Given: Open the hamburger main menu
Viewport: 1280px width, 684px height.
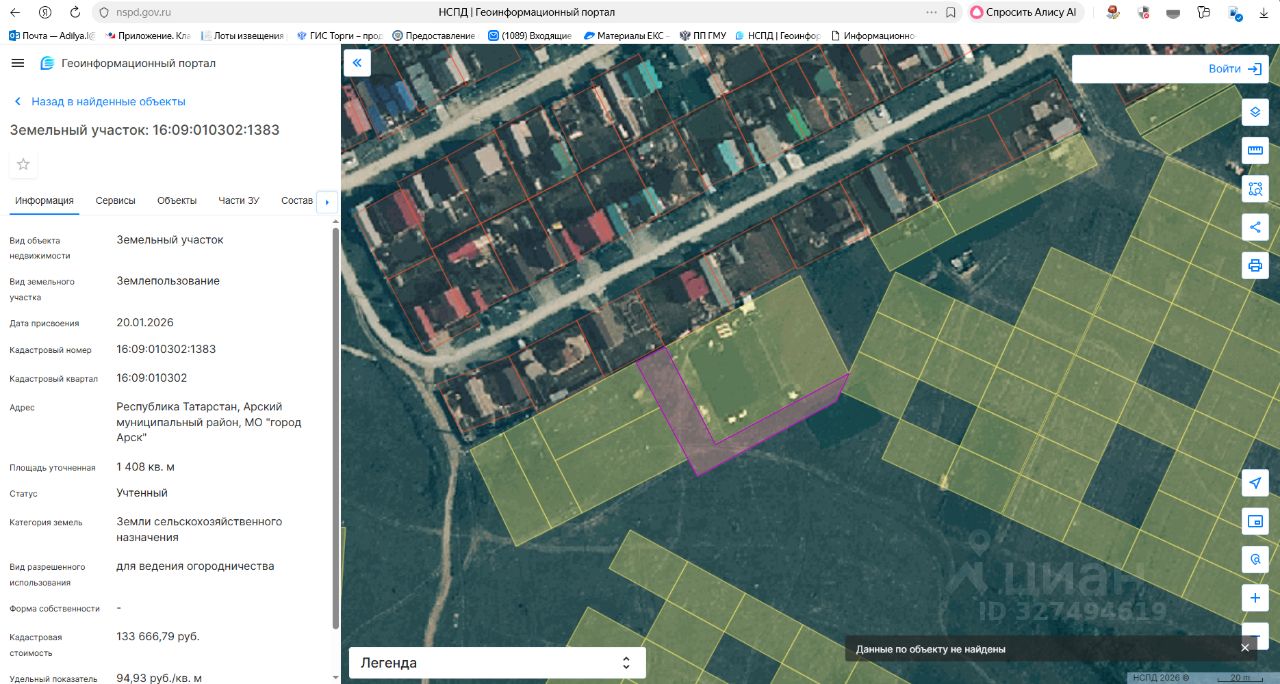Looking at the screenshot, I should click(17, 63).
